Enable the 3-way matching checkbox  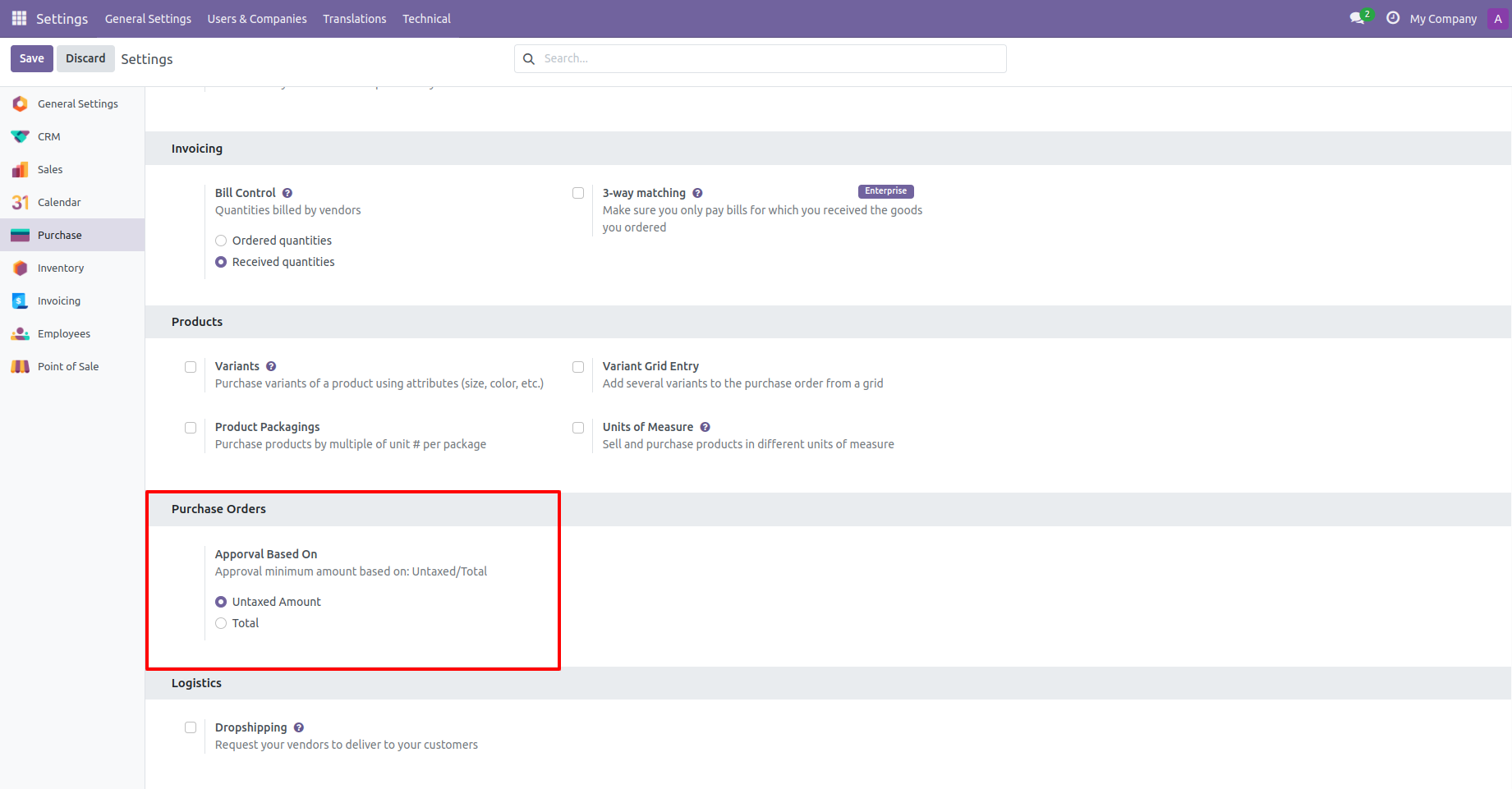click(578, 192)
